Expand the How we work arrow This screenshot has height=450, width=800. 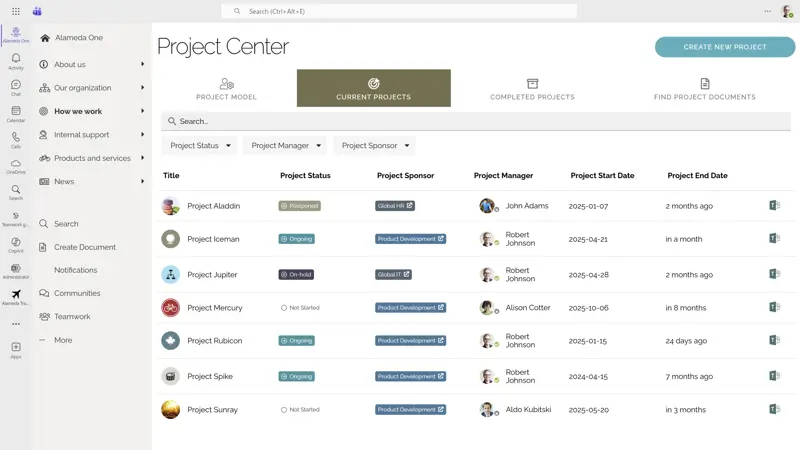(142, 111)
